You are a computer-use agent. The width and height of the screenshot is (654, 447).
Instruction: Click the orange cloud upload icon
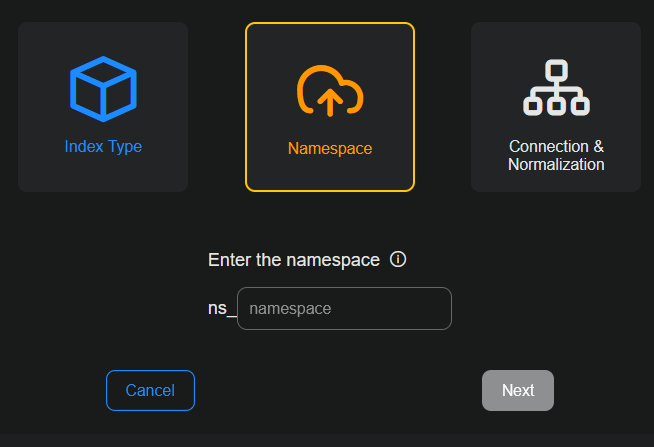coord(329,91)
